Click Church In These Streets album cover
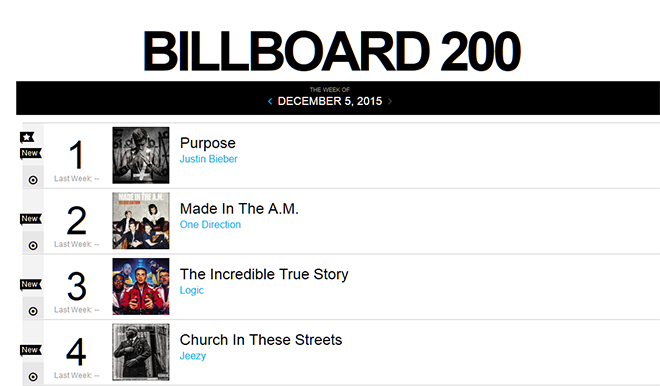This screenshot has width=660, height=386. (141, 352)
